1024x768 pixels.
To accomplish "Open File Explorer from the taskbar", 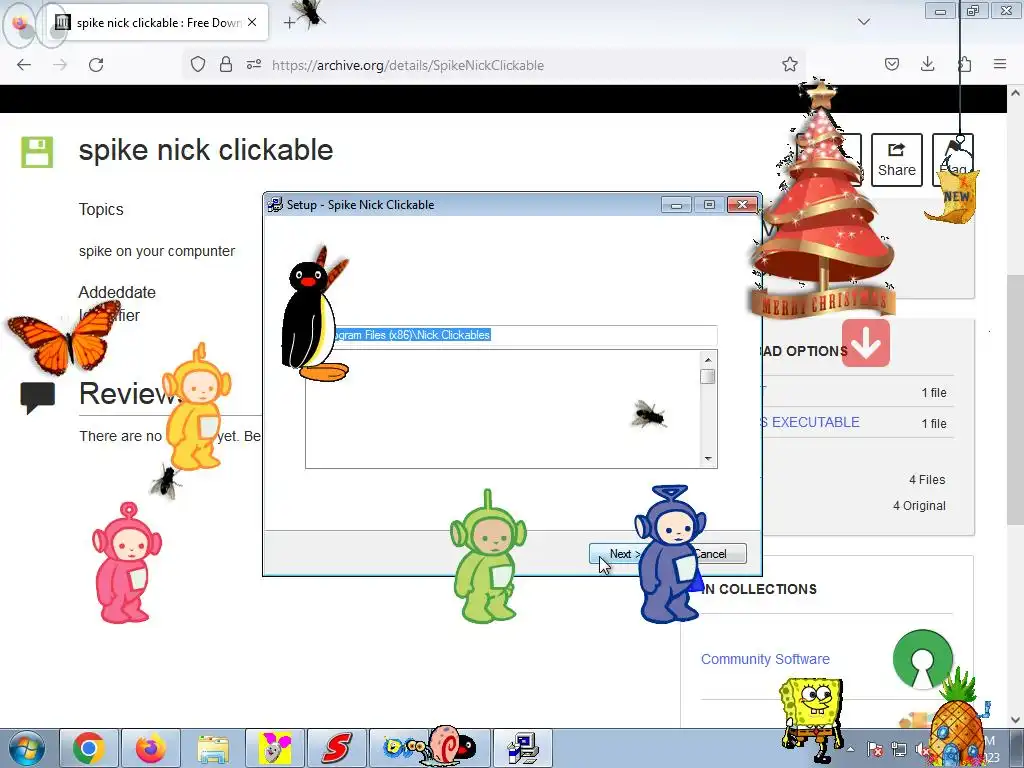I will [213, 748].
